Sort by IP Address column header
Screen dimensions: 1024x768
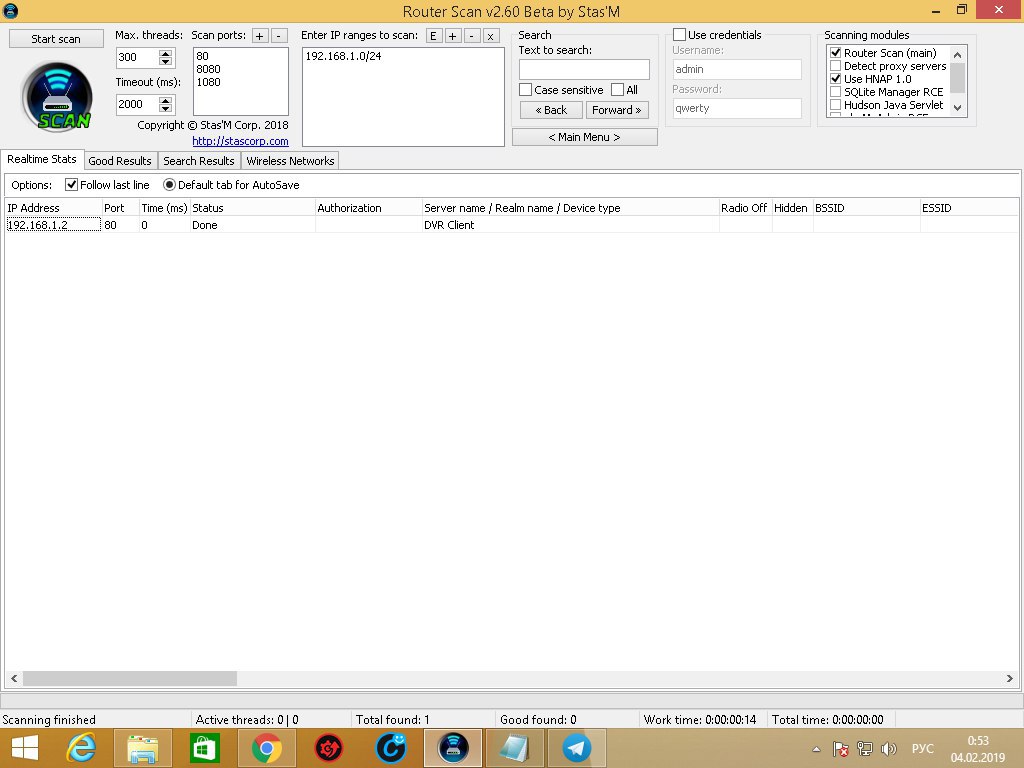pos(54,208)
